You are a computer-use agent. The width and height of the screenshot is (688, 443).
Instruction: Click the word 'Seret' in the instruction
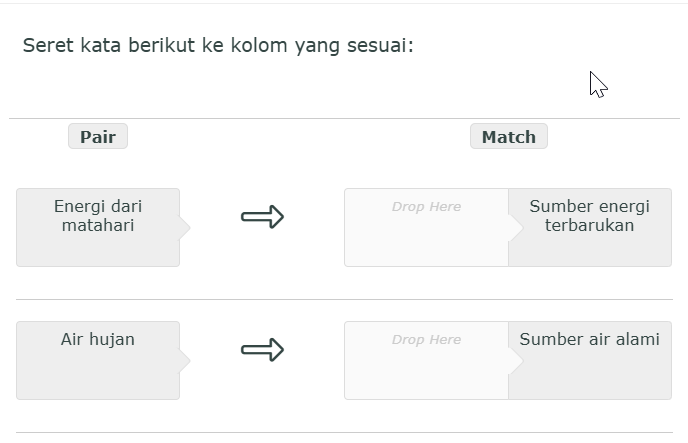[x=46, y=46]
